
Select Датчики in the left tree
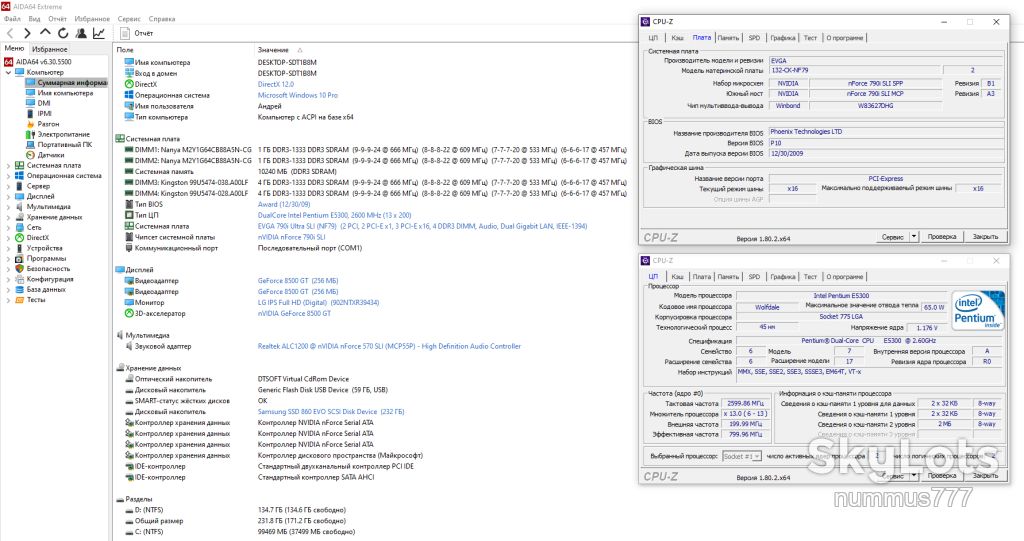50,155
